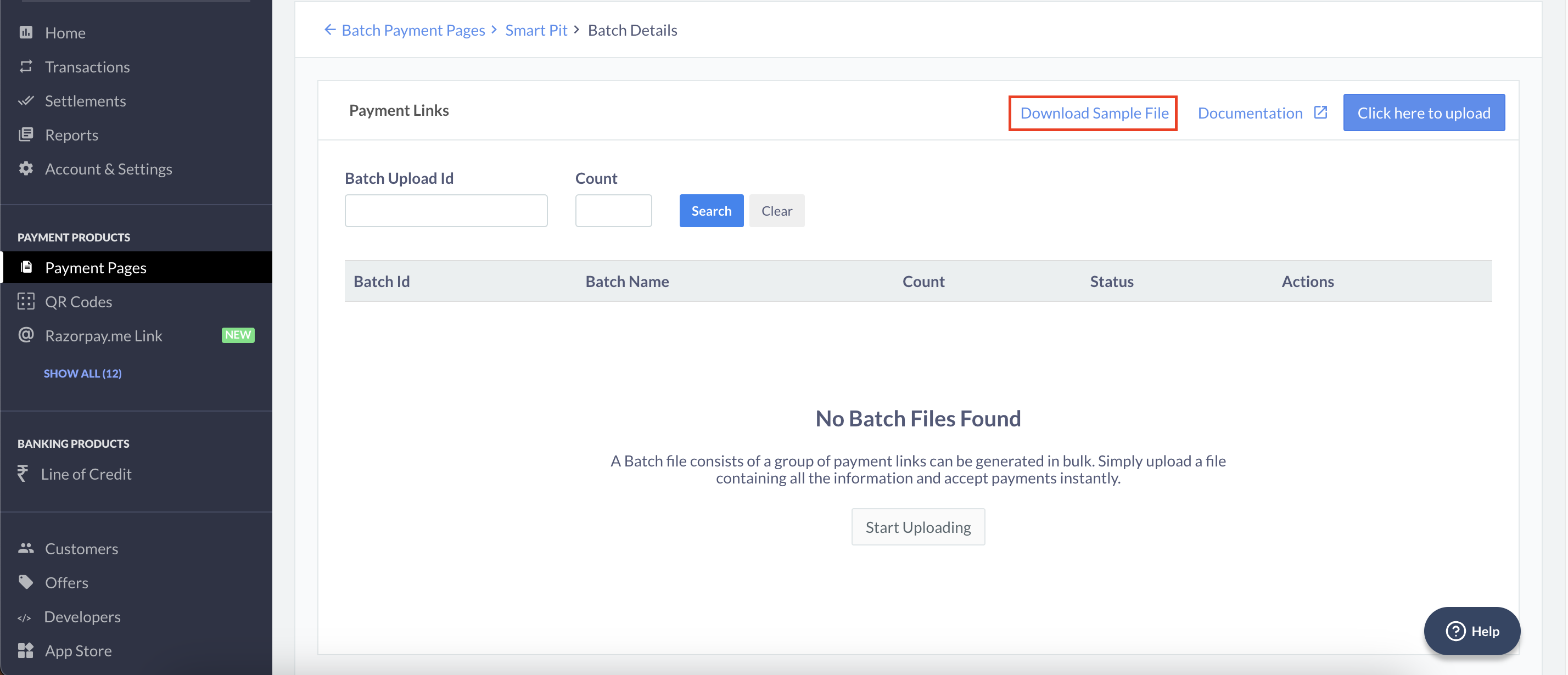Click the Count table column header
Screen dimensions: 1568x675
[x=923, y=281]
